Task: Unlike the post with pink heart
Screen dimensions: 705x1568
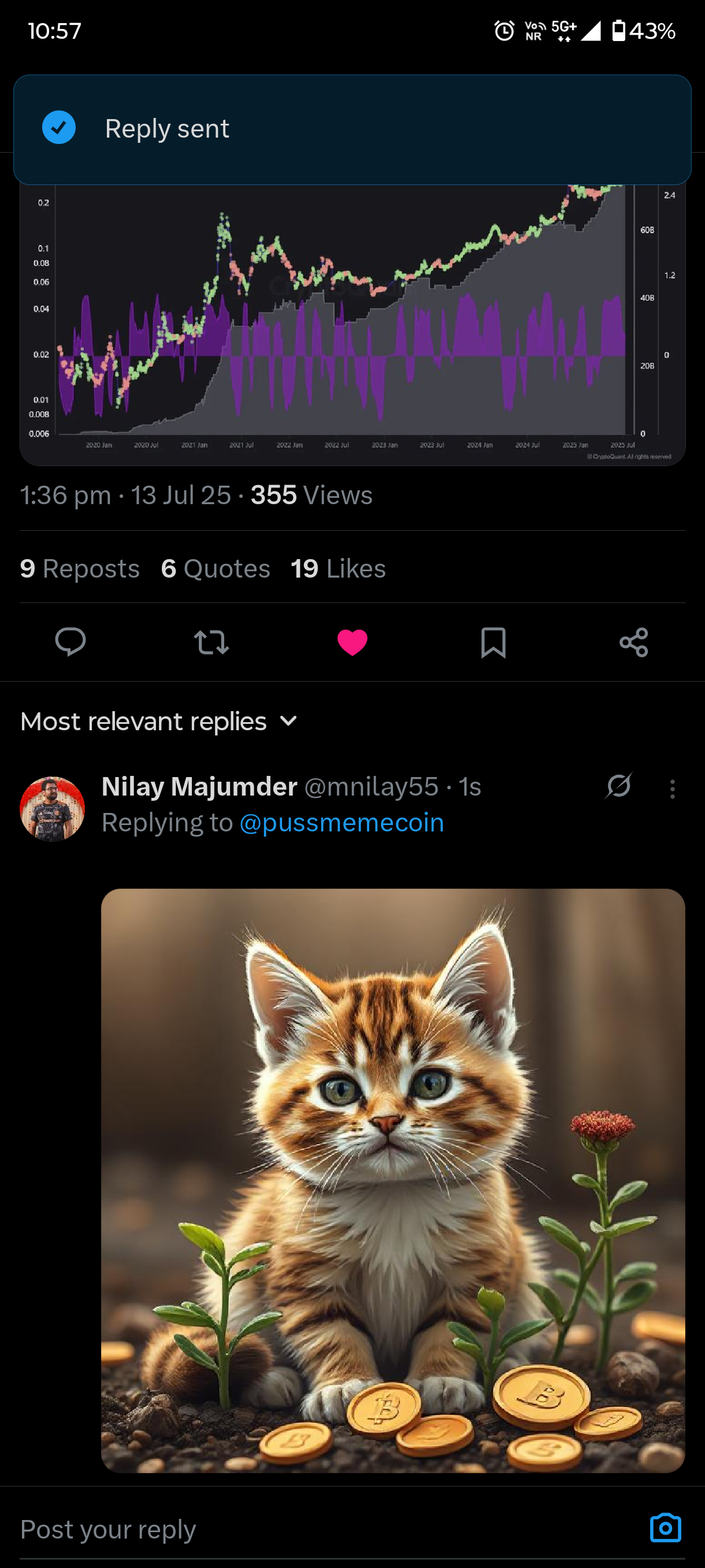Action: 352,642
